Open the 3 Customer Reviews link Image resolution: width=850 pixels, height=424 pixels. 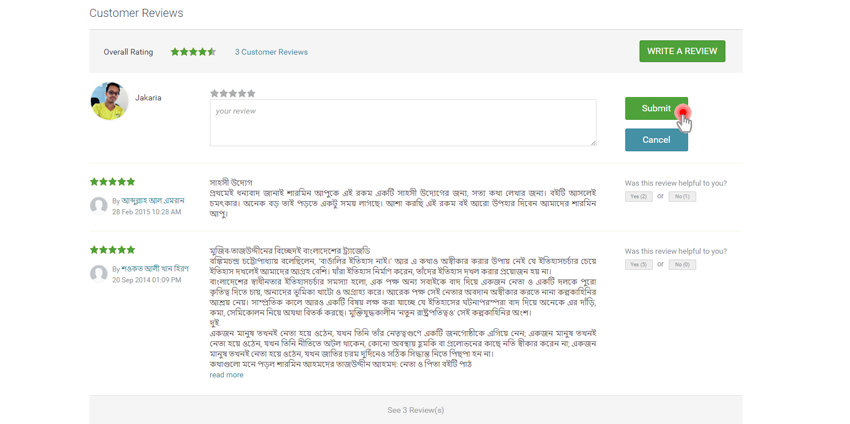pyautogui.click(x=271, y=52)
